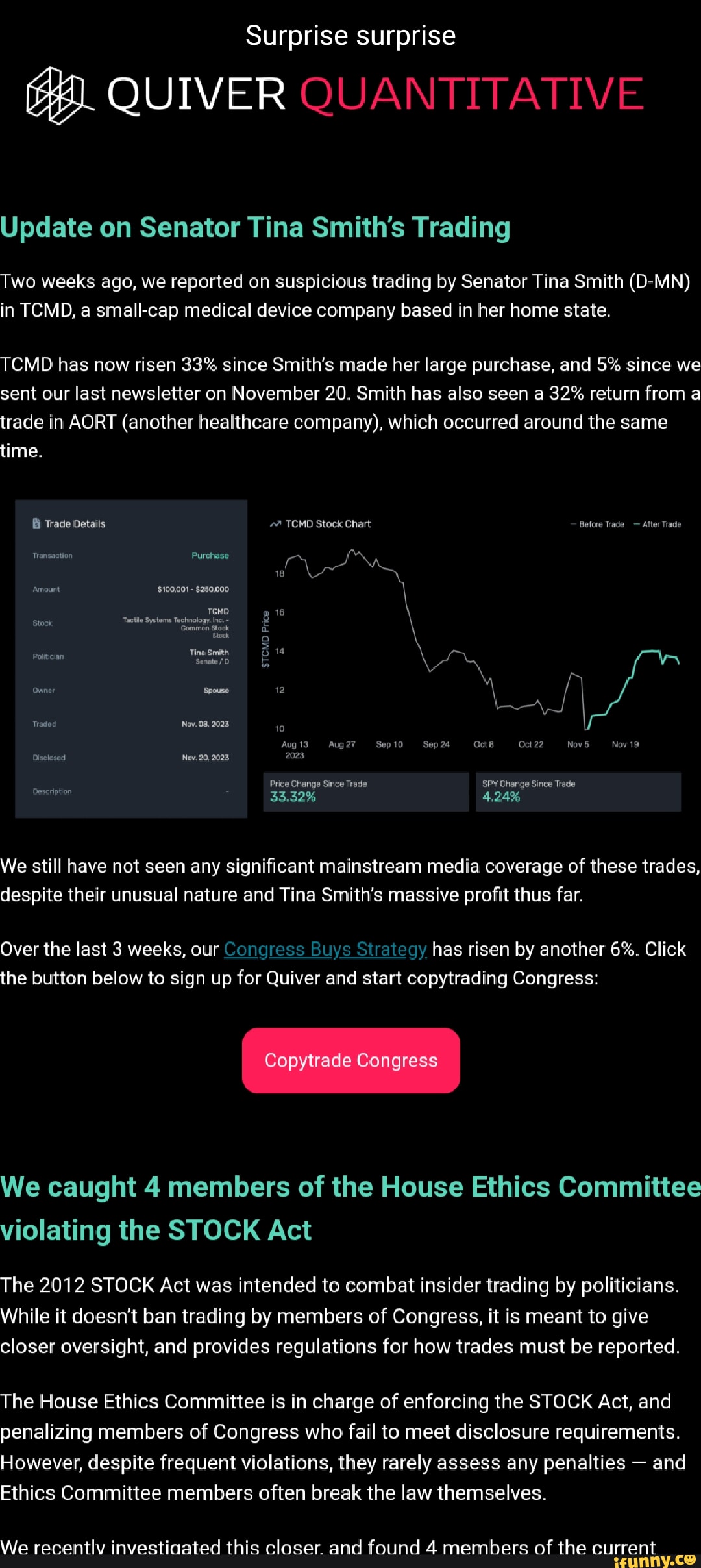Screen dimensions: 701x1568
Task: Click the green Purchase transaction value
Action: coord(210,556)
